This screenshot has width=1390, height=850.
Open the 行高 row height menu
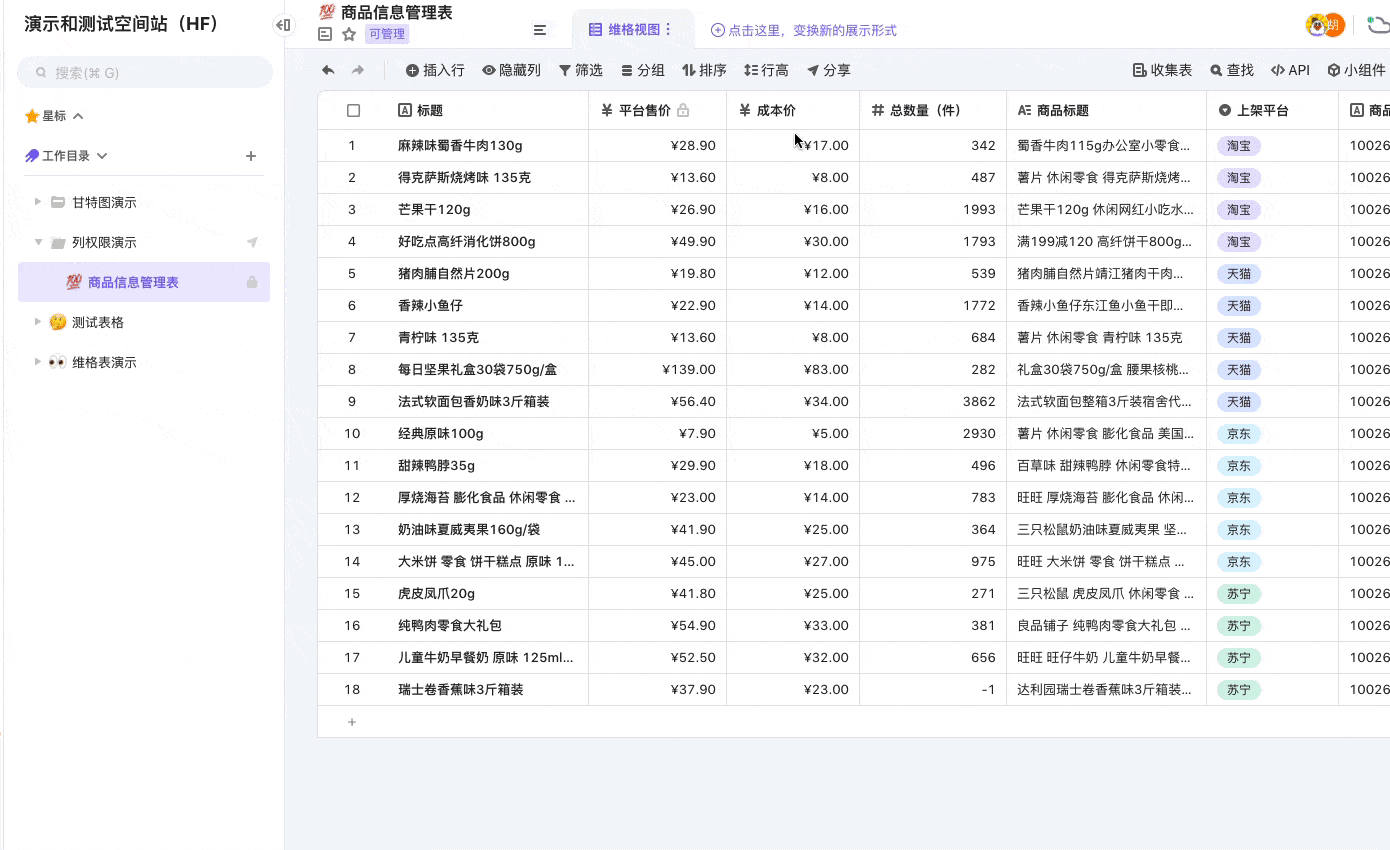click(767, 70)
